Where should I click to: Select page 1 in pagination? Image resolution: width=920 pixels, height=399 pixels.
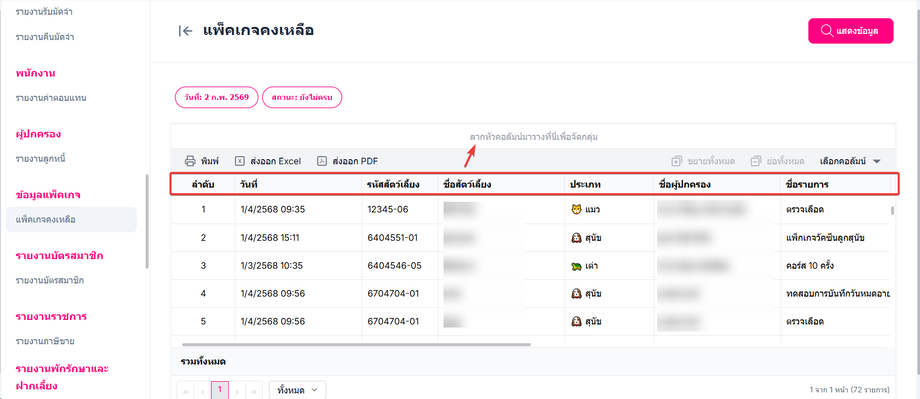coord(220,390)
